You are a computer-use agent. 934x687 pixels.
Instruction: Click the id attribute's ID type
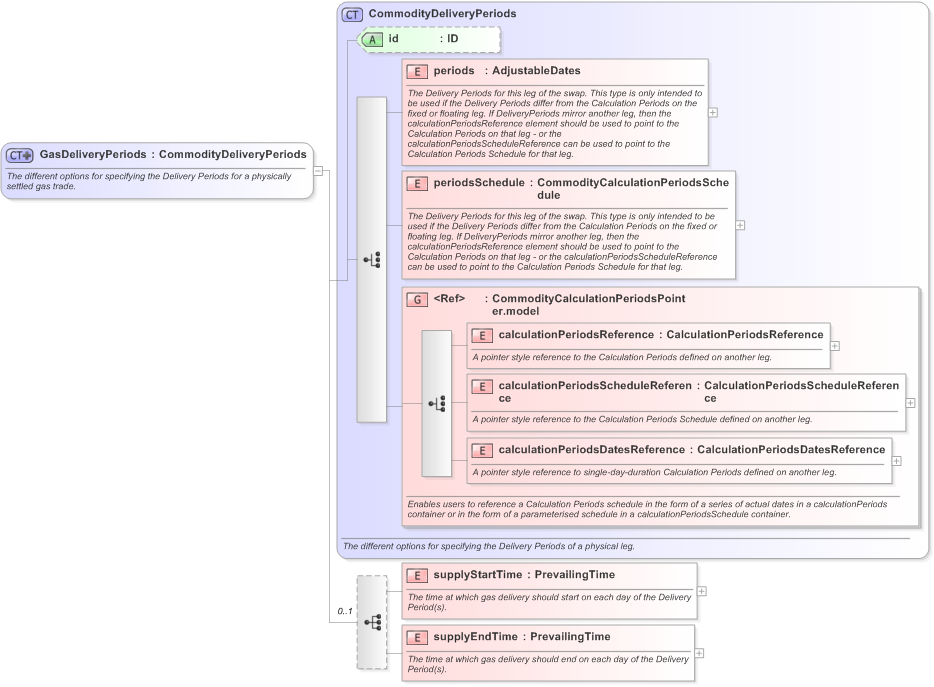453,39
